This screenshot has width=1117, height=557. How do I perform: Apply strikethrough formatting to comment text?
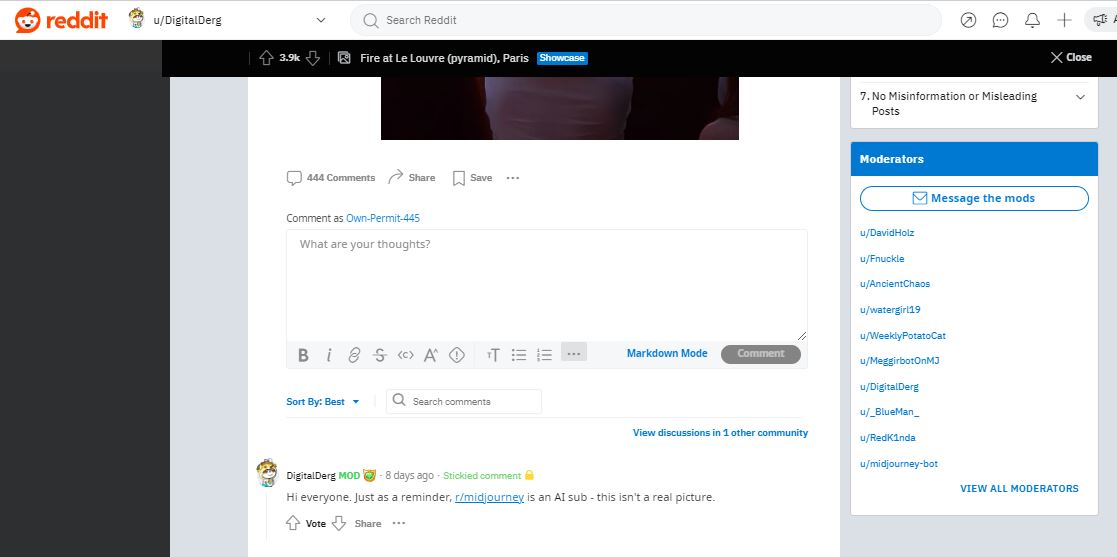point(380,355)
